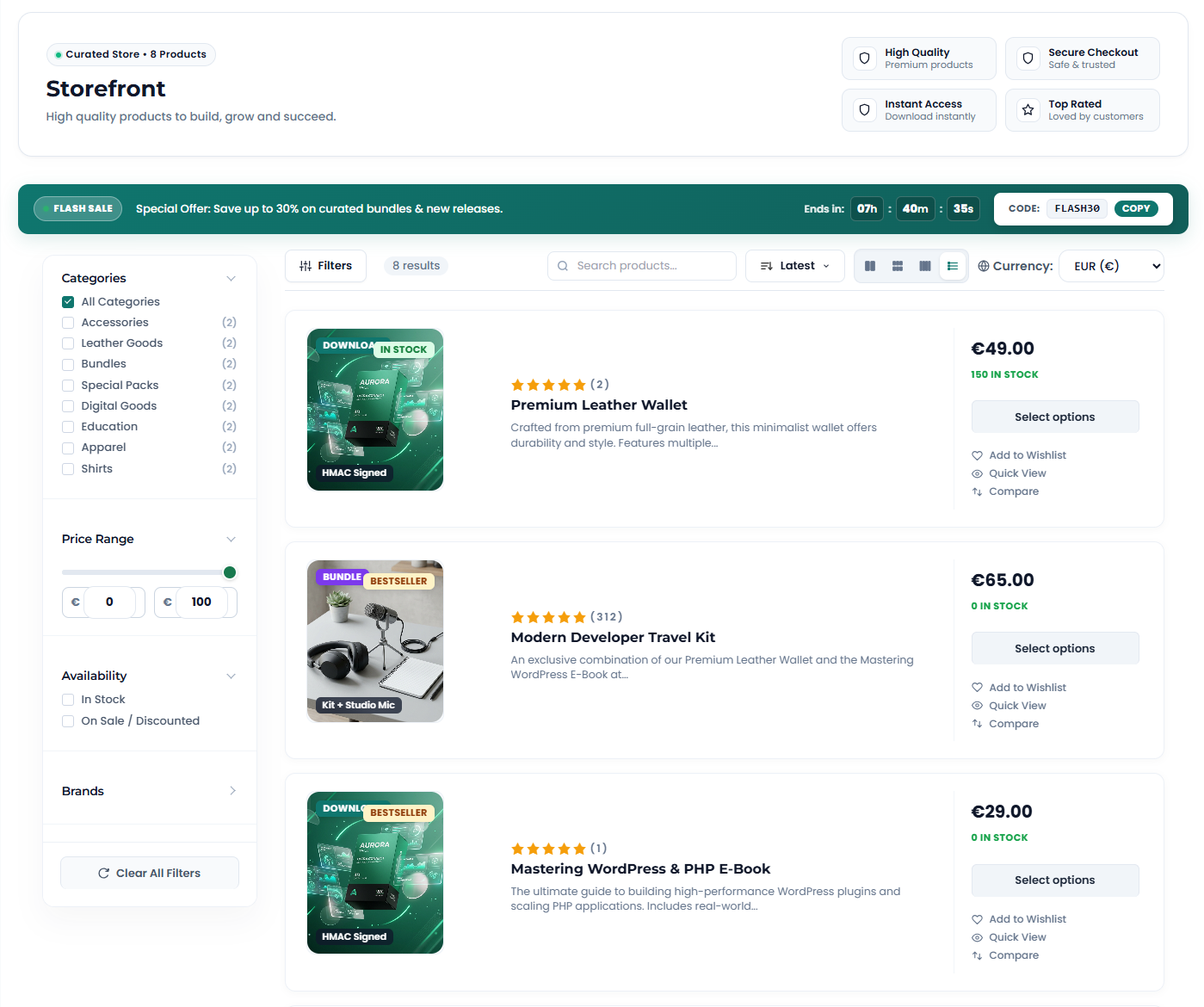Collapse the Availability section
Image resolution: width=1204 pixels, height=1007 pixels.
[231, 676]
